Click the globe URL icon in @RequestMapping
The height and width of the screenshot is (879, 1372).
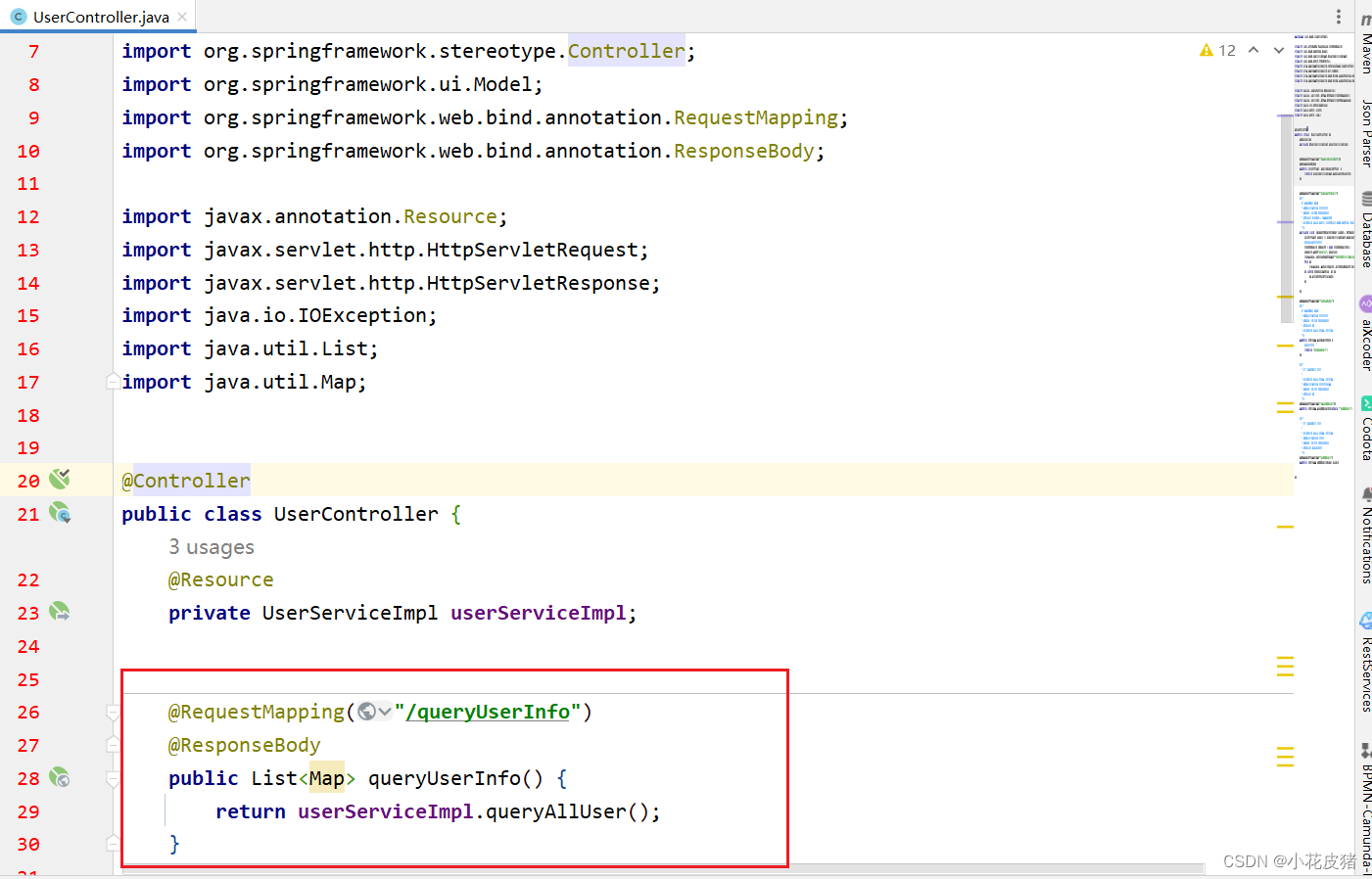(366, 712)
